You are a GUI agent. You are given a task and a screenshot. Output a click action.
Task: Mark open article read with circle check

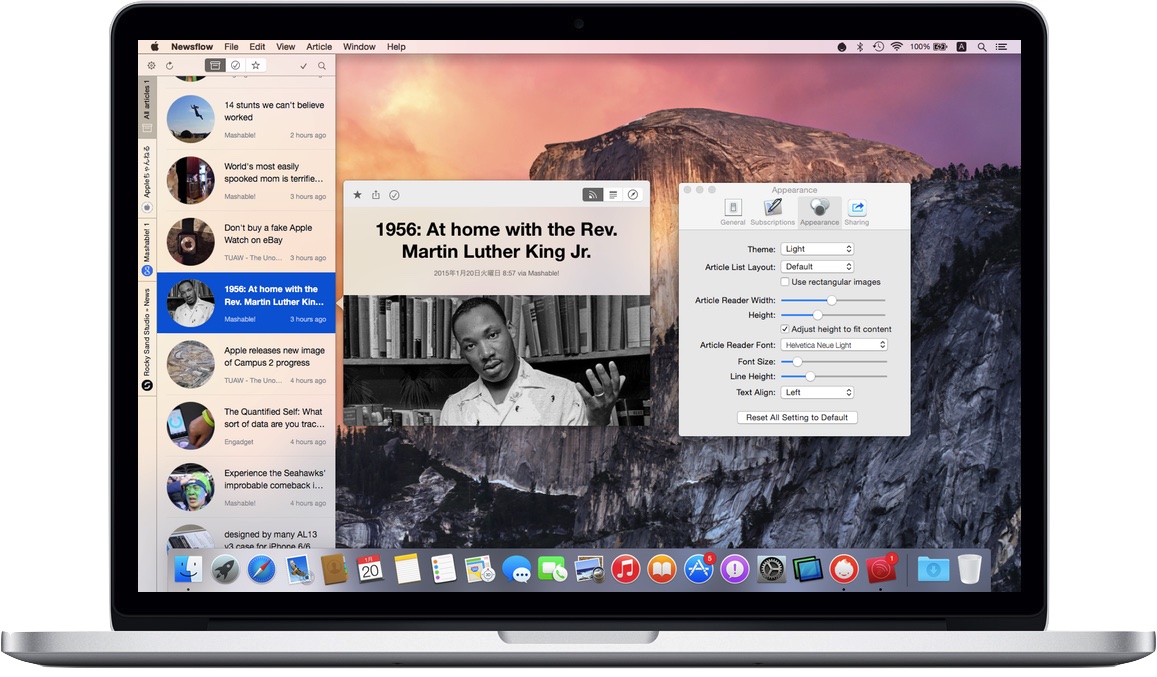pos(394,195)
